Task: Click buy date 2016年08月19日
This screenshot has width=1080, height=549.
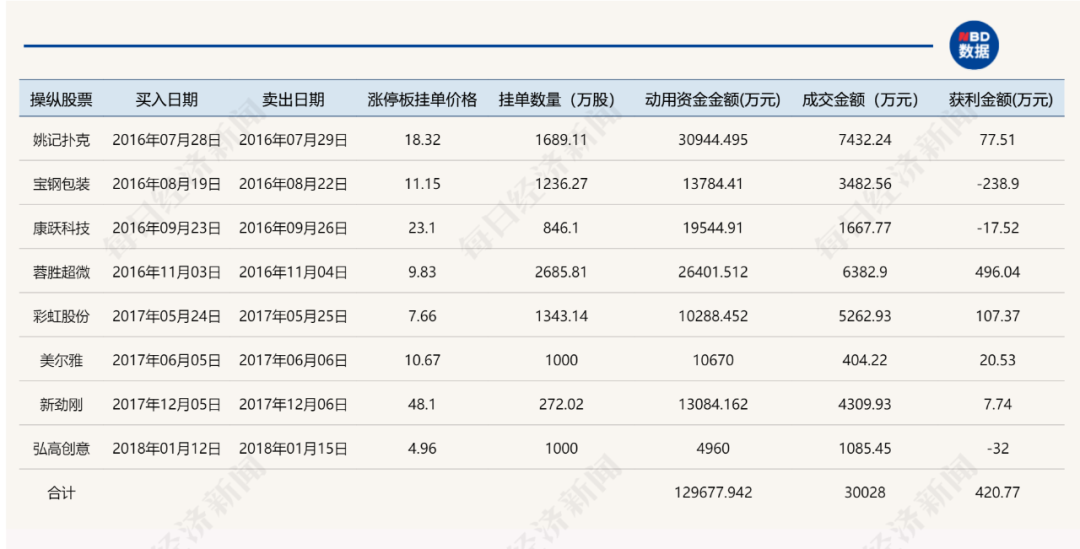Action: point(167,184)
